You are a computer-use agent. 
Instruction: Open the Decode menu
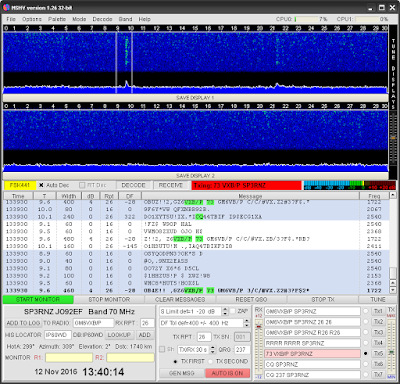tap(102, 19)
